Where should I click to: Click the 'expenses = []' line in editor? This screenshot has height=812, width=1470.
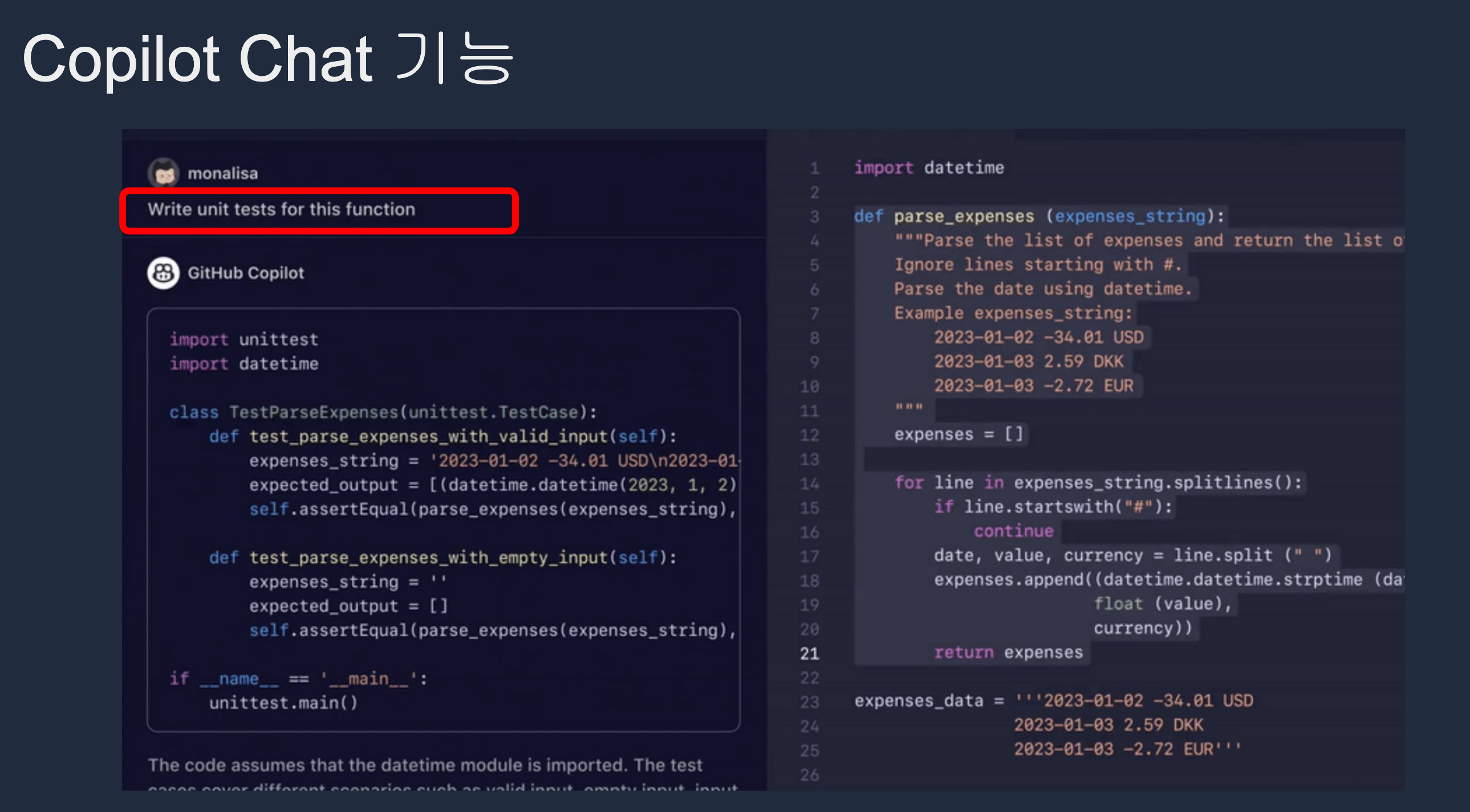click(959, 435)
